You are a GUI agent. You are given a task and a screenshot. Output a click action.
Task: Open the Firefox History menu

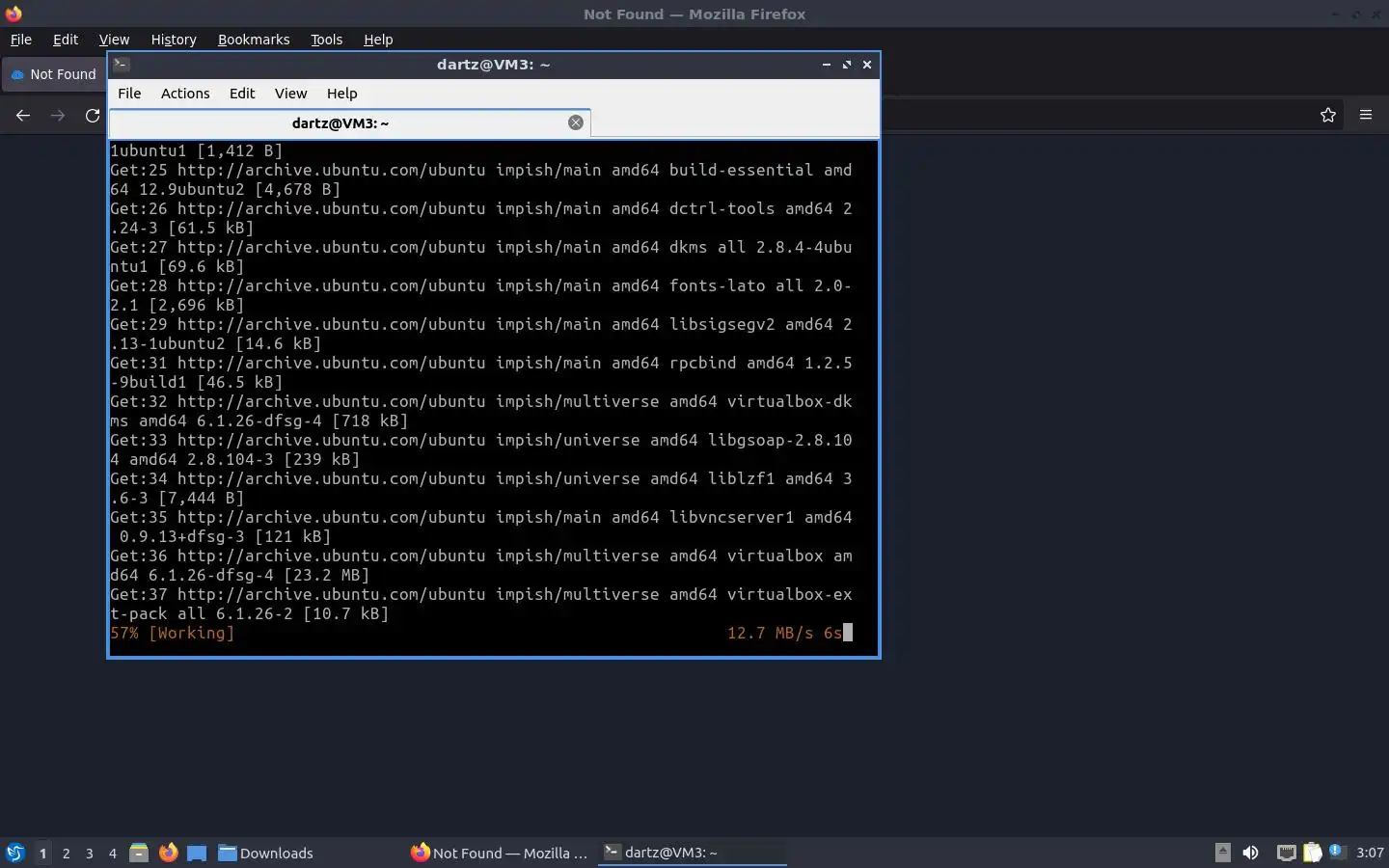click(174, 40)
